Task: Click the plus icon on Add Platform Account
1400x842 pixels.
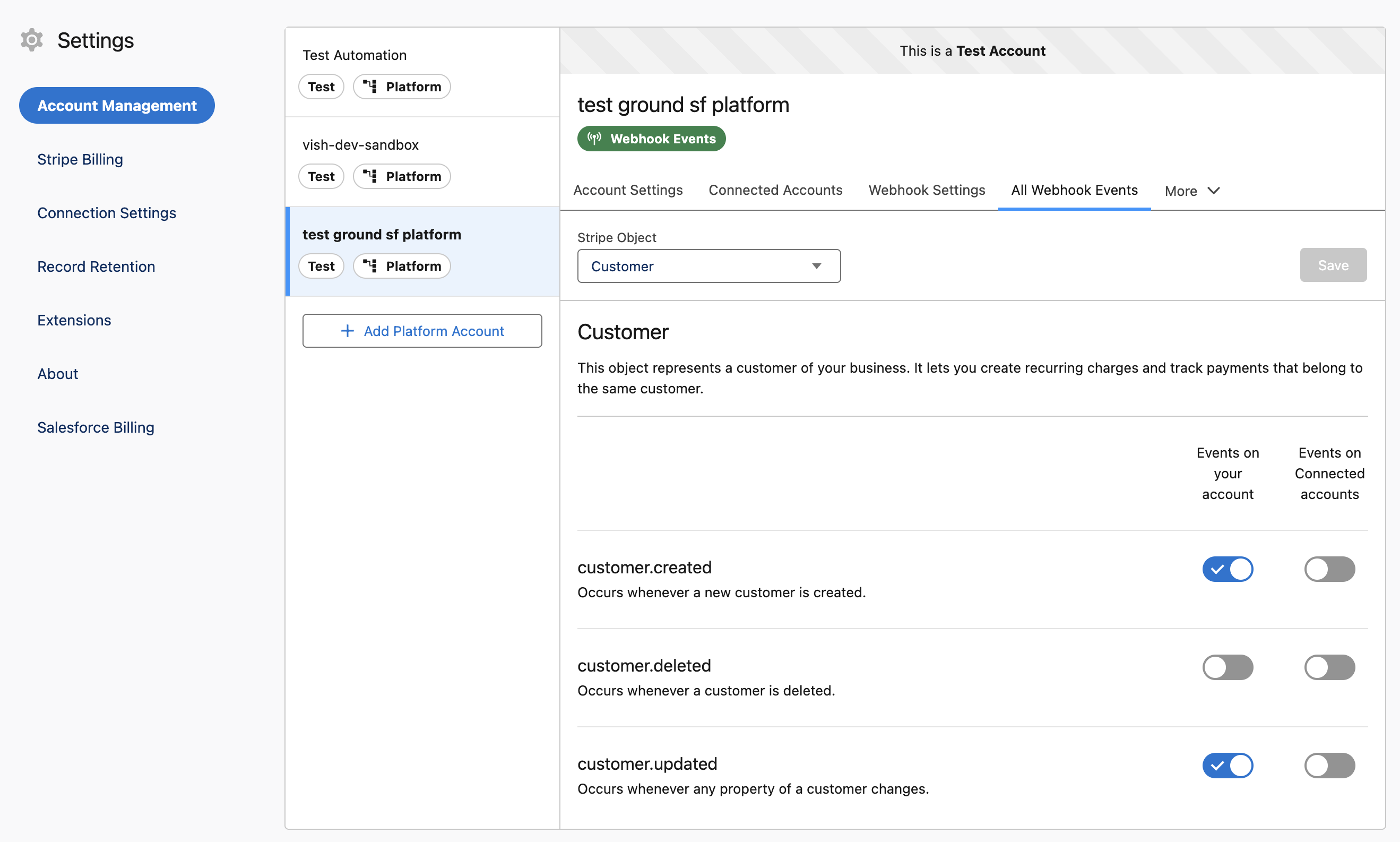Action: pos(347,331)
